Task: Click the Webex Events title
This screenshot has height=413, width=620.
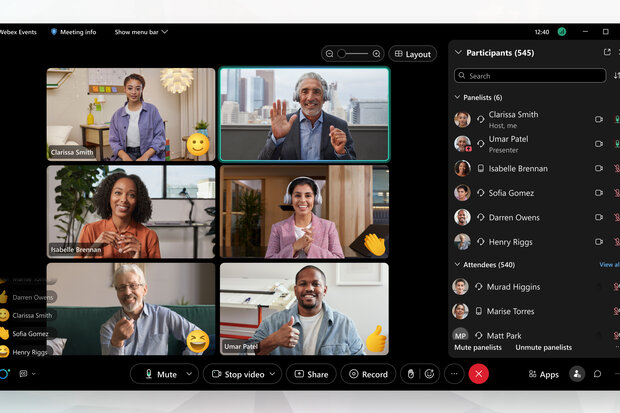Action: click(x=18, y=32)
